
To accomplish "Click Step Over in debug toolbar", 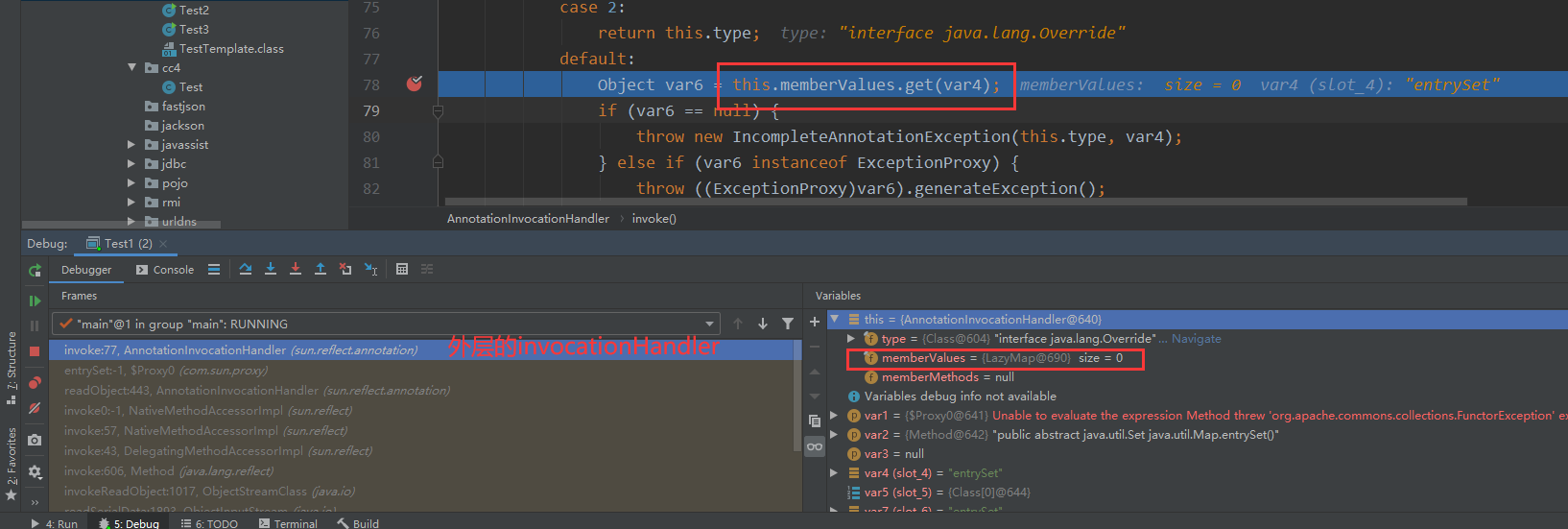I will click(x=246, y=270).
